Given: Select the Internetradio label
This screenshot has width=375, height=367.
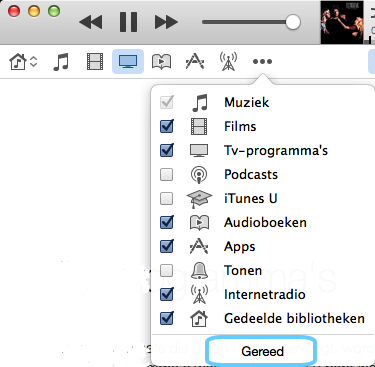Looking at the screenshot, I should point(265,294).
